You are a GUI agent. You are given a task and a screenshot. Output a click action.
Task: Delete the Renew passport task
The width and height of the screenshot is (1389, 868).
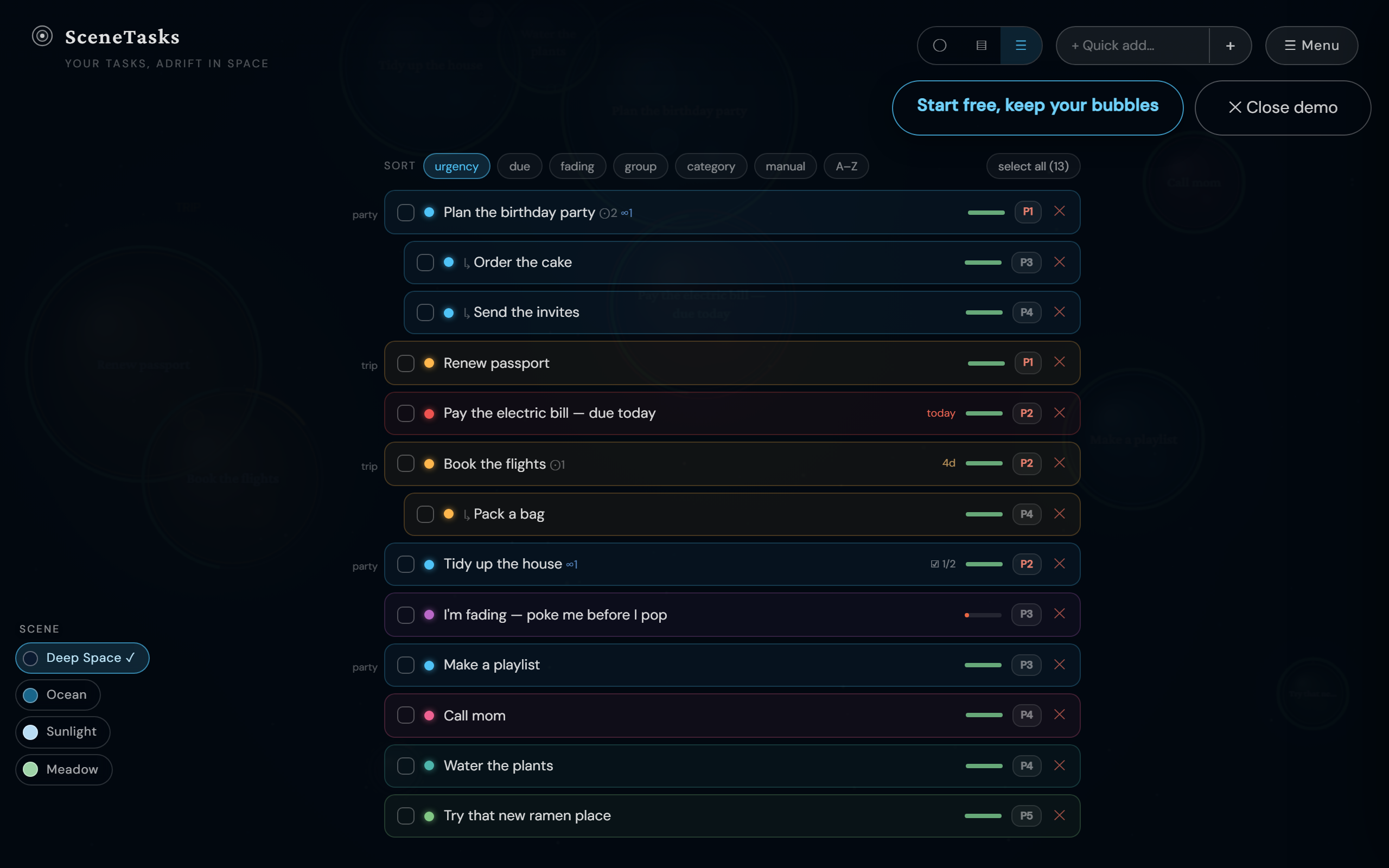[x=1060, y=362]
